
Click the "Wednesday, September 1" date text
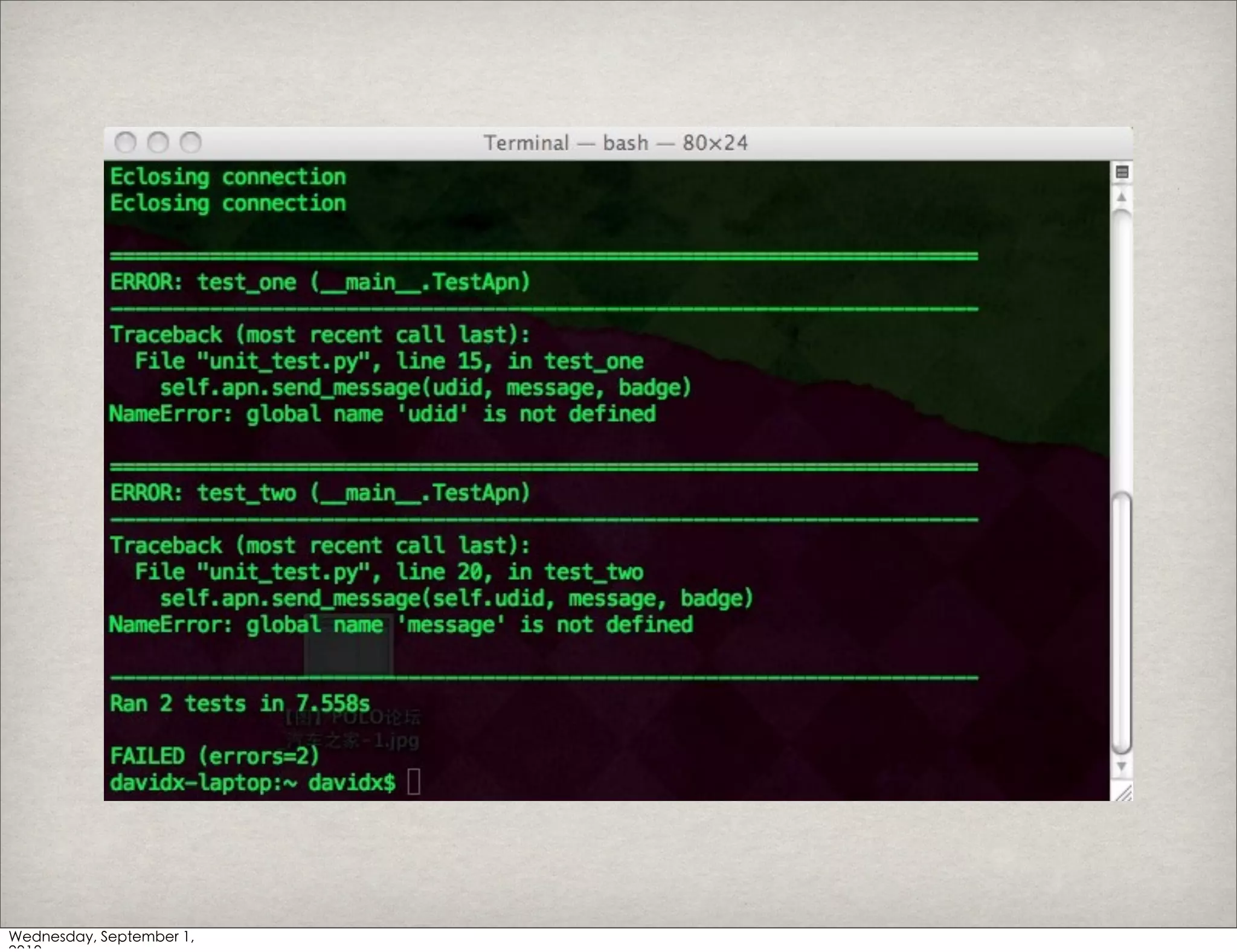click(x=101, y=936)
